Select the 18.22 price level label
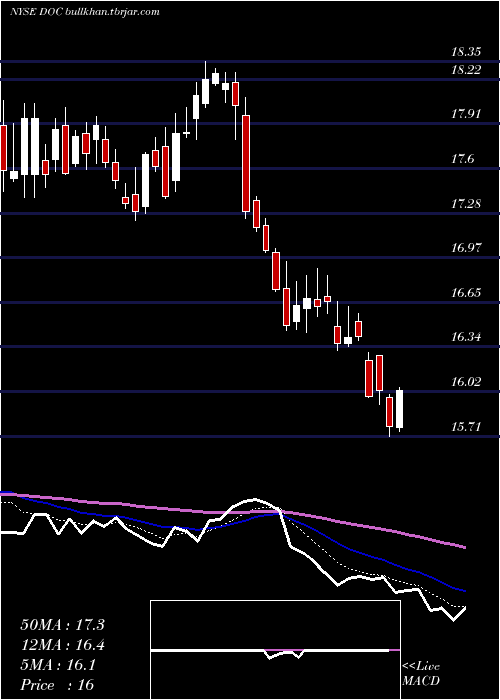 coord(466,70)
